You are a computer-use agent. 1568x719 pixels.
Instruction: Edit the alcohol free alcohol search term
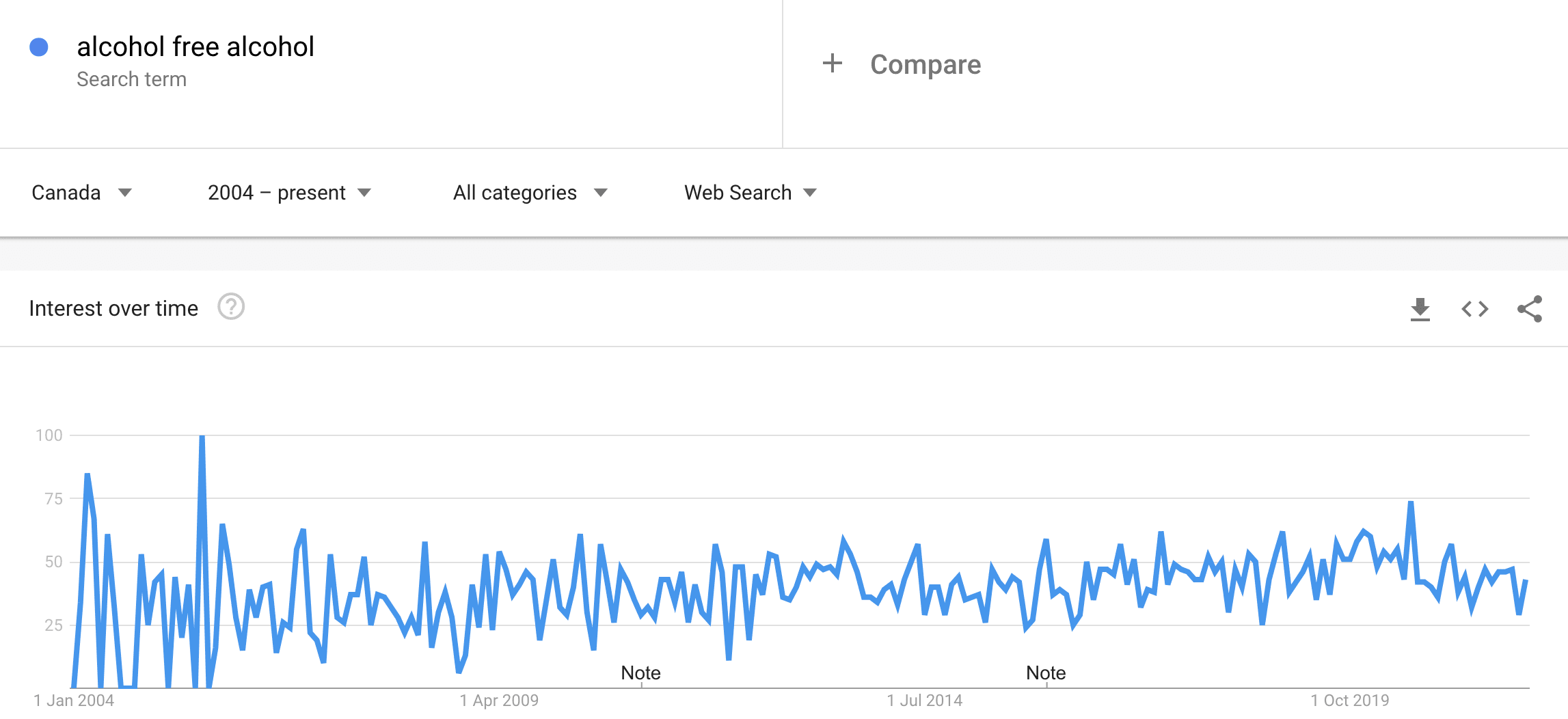tap(195, 46)
